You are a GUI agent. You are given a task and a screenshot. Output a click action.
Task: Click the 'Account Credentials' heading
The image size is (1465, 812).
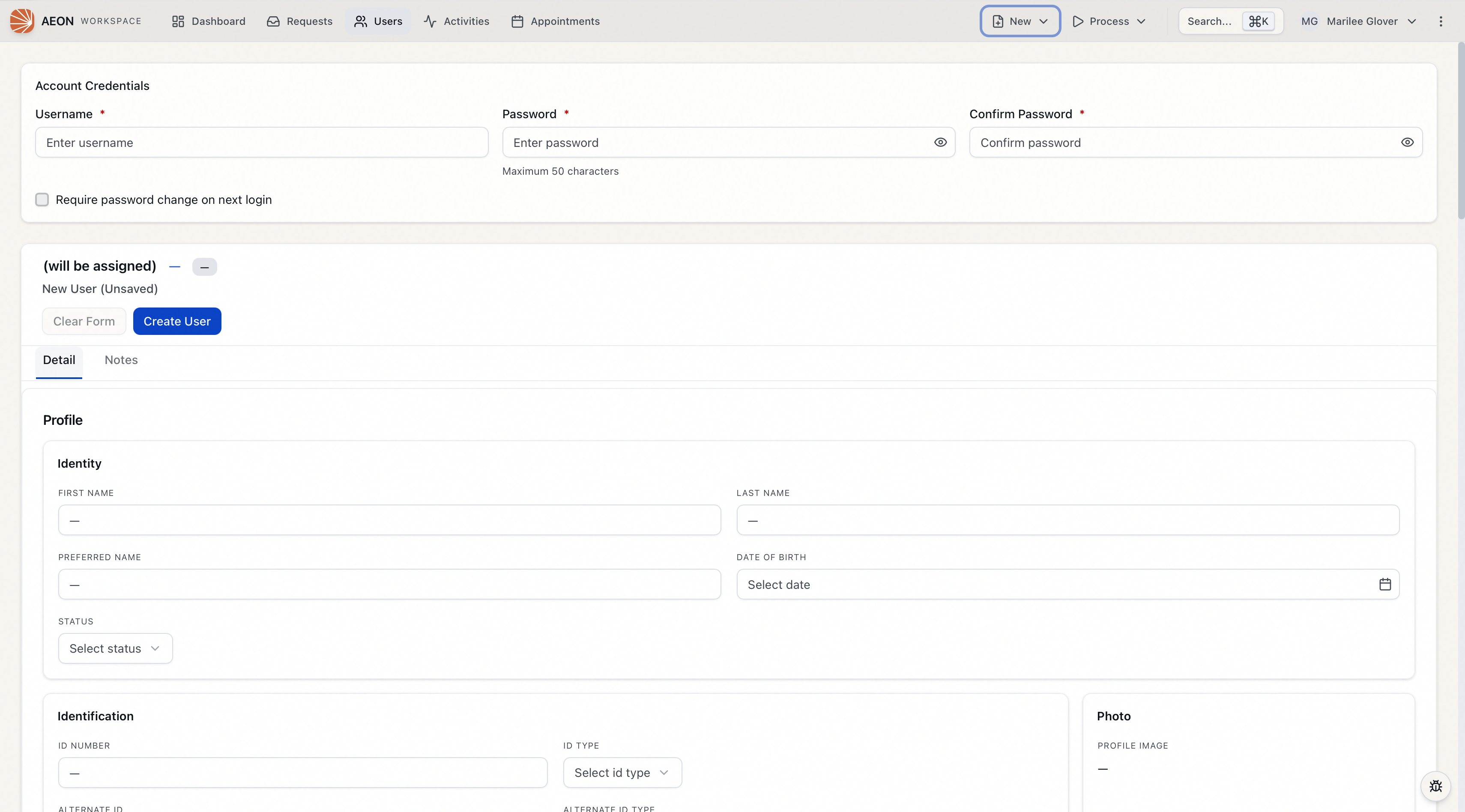(92, 86)
